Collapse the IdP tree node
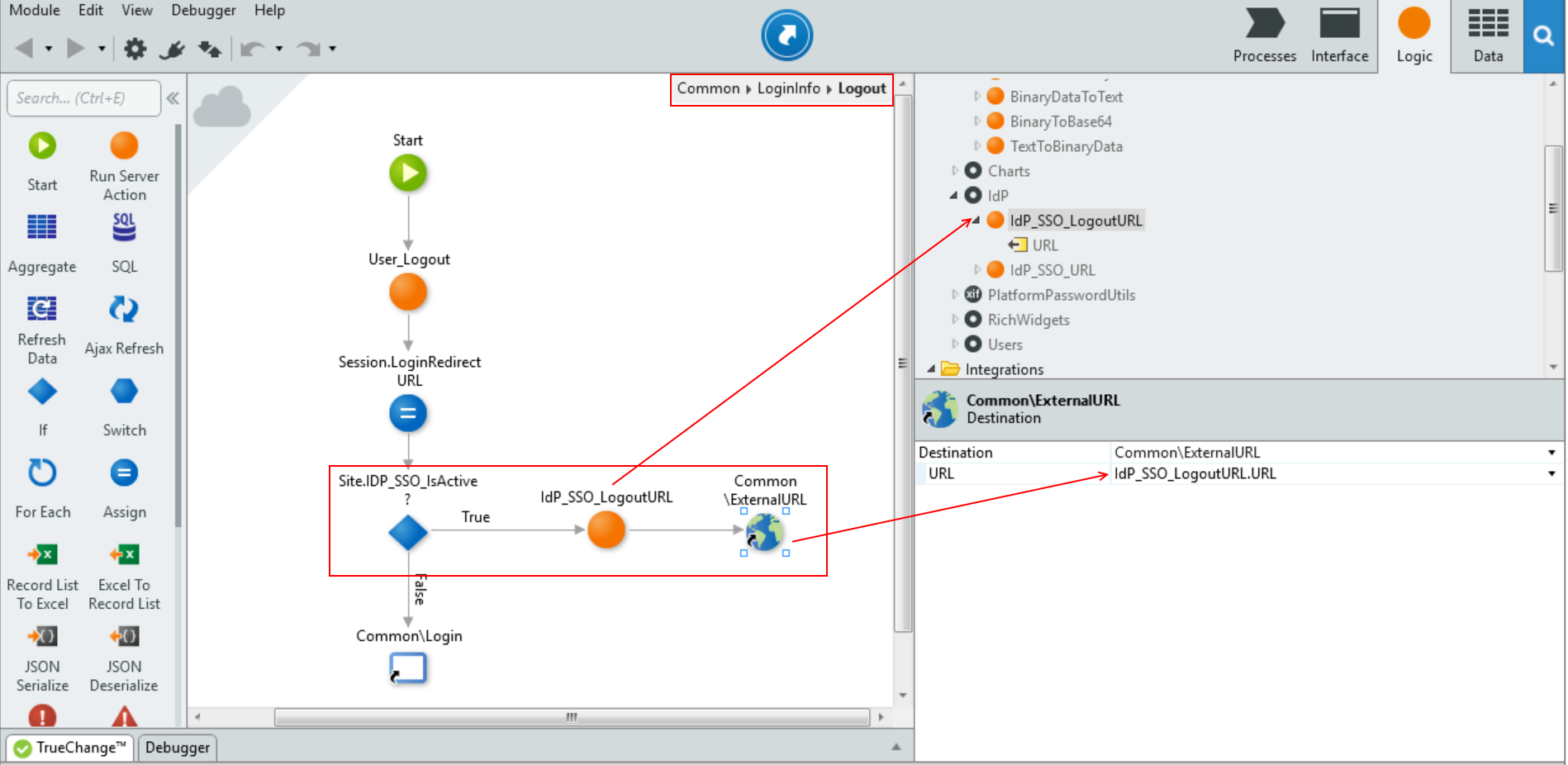This screenshot has height=765, width=1568. (954, 196)
